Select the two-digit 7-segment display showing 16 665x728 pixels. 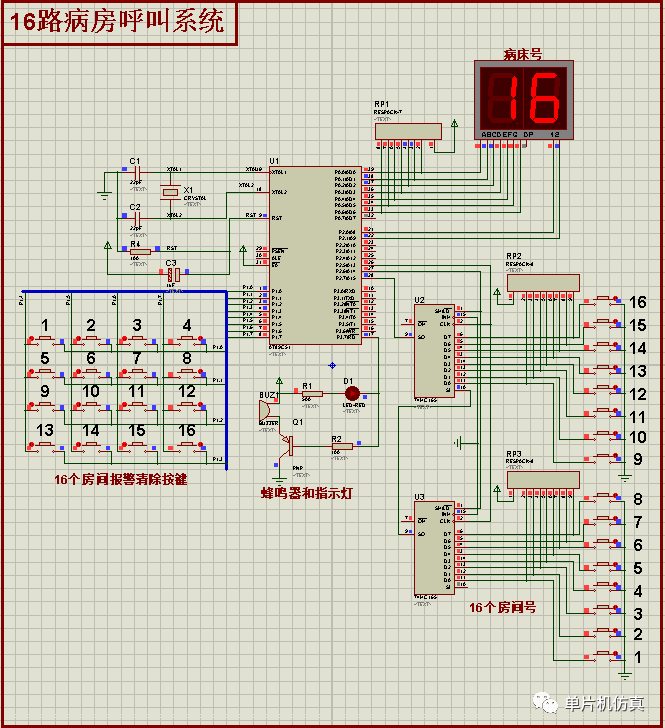[524, 100]
